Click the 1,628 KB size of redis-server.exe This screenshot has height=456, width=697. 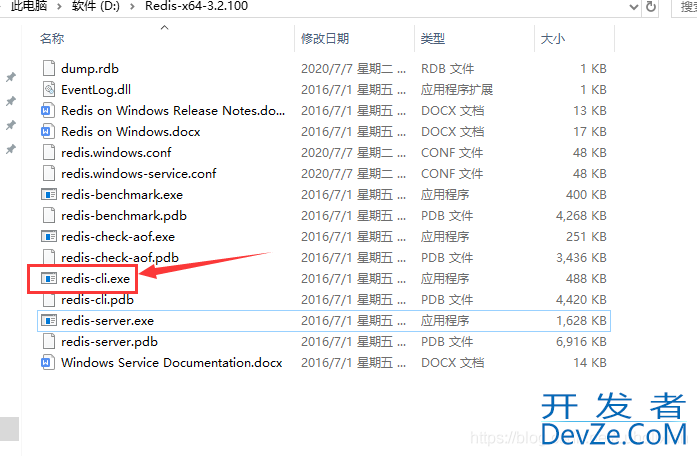pyautogui.click(x=581, y=320)
